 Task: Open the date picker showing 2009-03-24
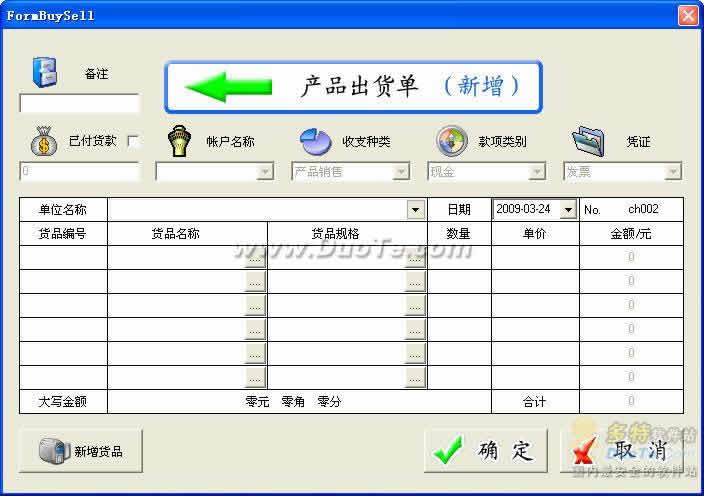coord(568,210)
